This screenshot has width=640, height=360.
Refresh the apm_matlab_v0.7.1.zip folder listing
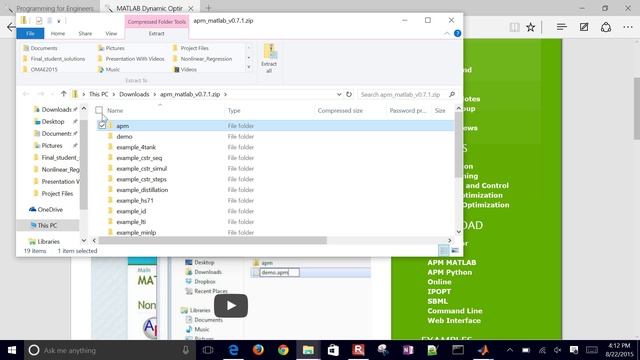click(x=349, y=94)
